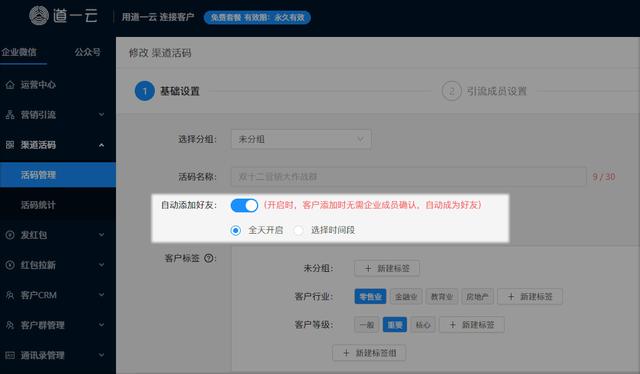Click the 红包拉新 sidebar icon
Screen dimensions: 640x374
point(10,265)
